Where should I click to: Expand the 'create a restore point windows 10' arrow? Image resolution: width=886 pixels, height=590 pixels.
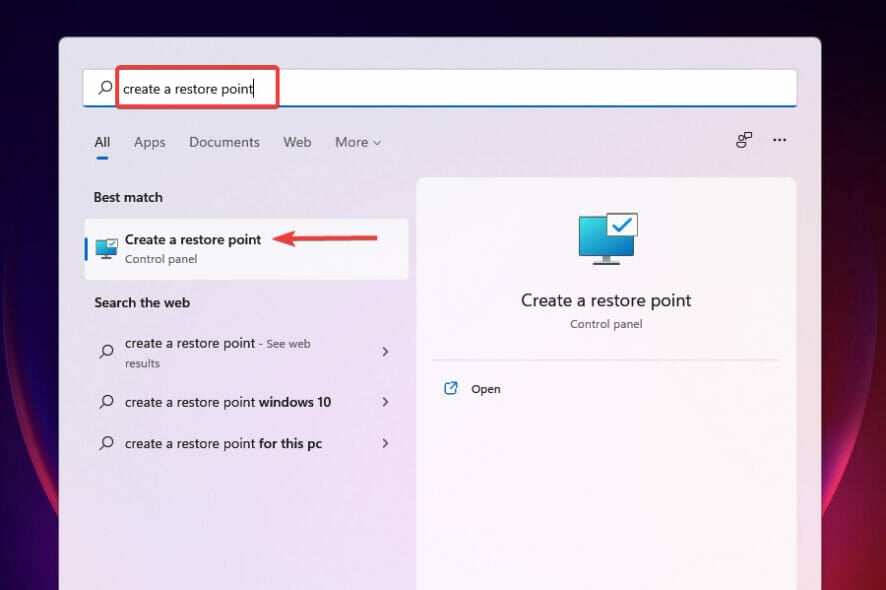[x=385, y=402]
